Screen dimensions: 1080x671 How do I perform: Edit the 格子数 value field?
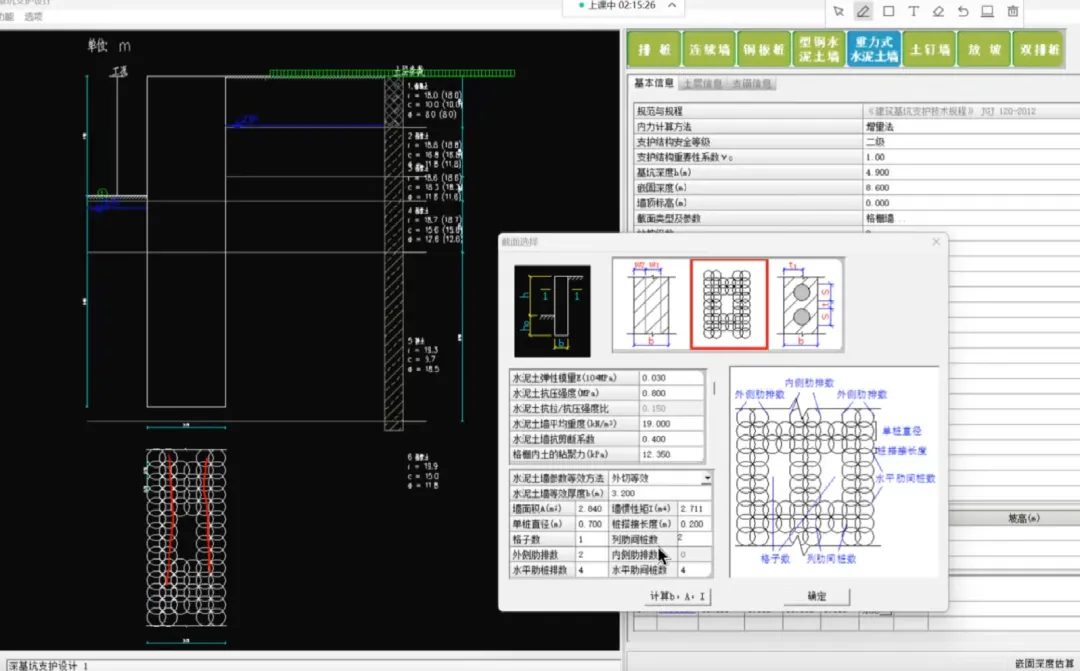click(592, 539)
